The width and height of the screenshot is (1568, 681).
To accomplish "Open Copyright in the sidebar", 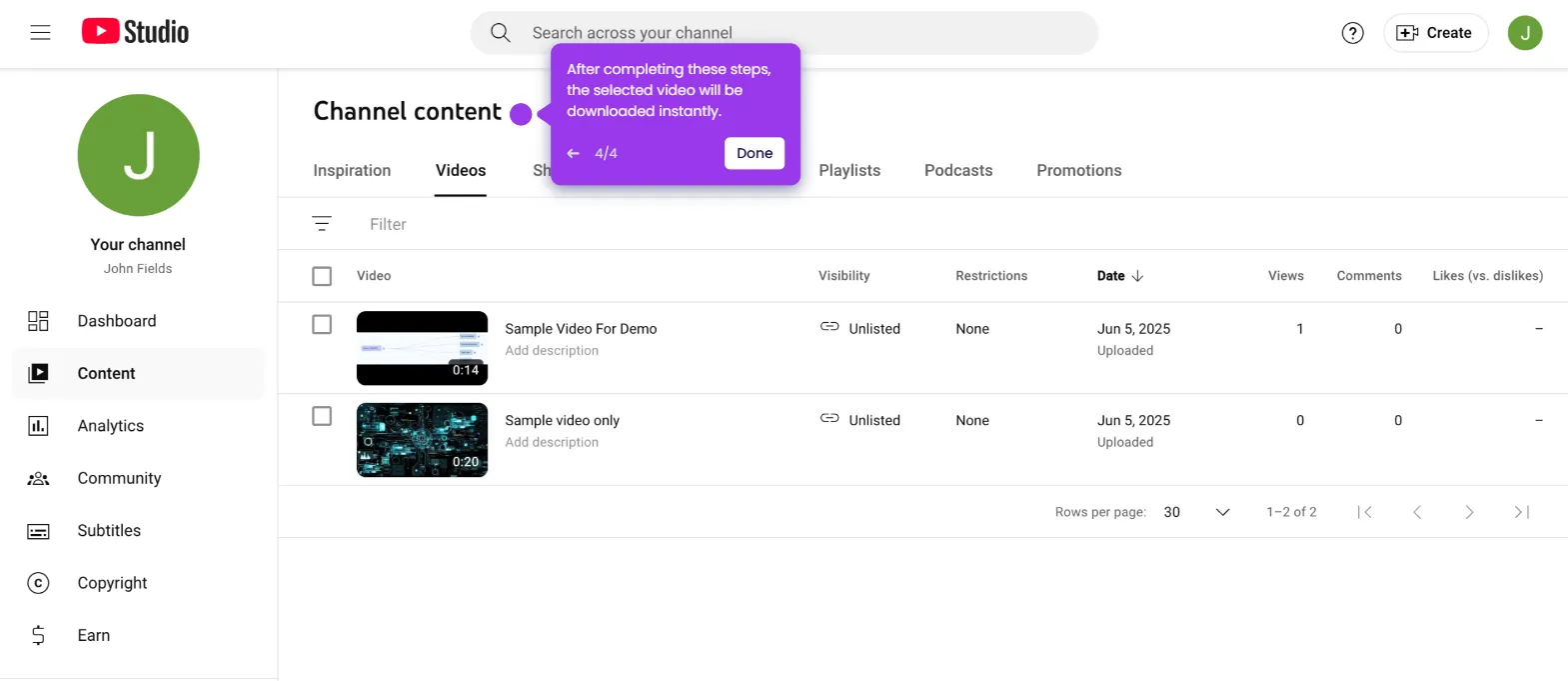I will [139, 583].
